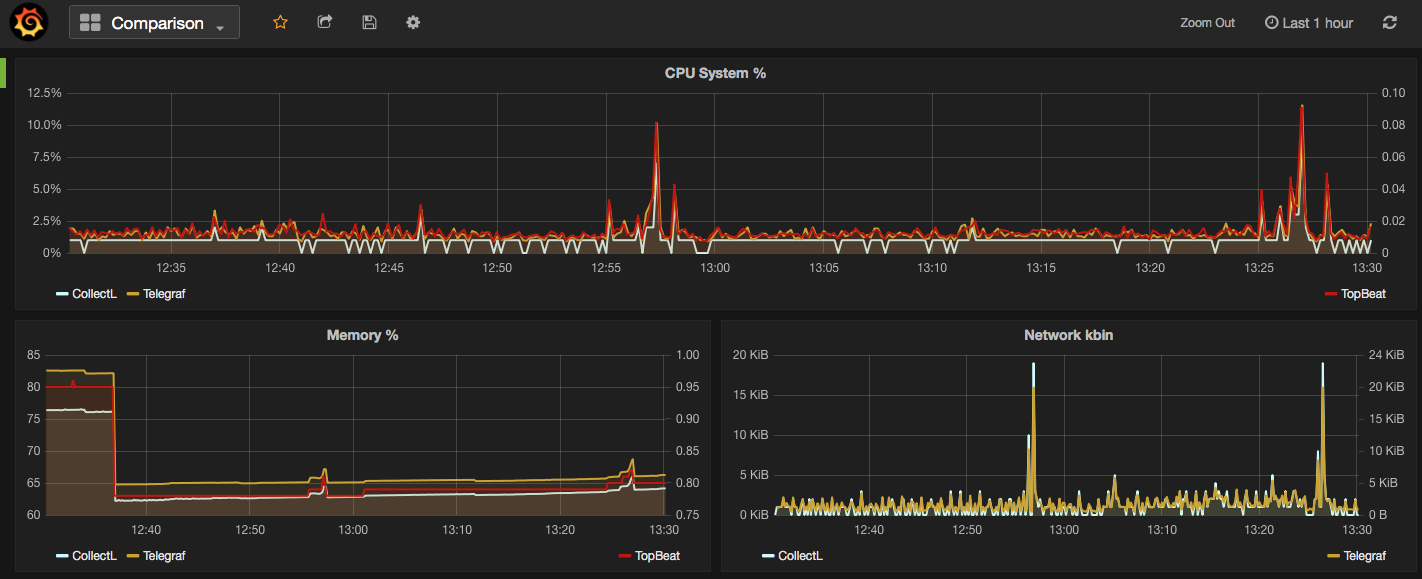Click Telegraf color line in Memory % legend

point(133,555)
